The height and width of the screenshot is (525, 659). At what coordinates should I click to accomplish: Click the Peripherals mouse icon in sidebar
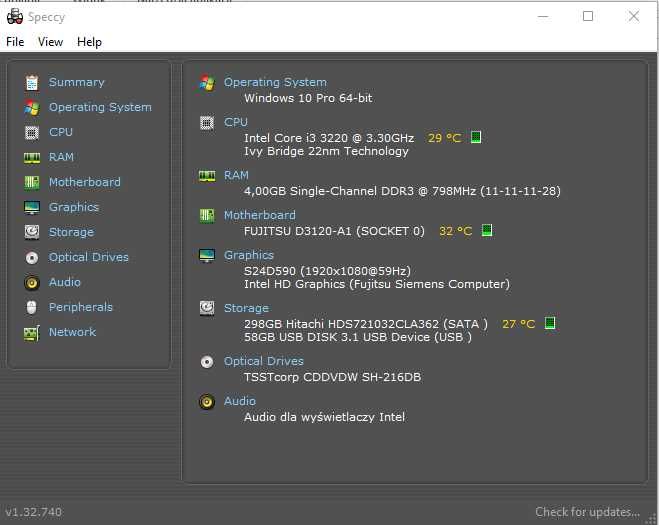tap(32, 307)
